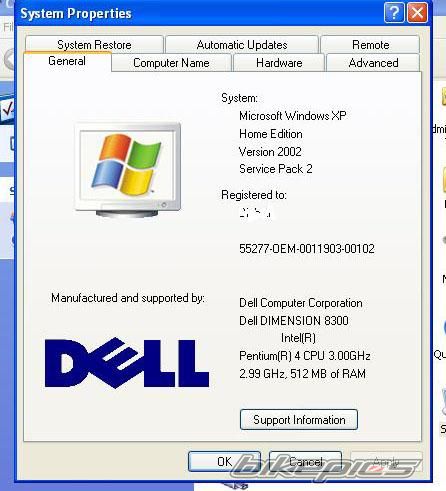Viewport: 446px width, 491px height.
Task: Close the System Properties dialog
Action: pos(417,13)
